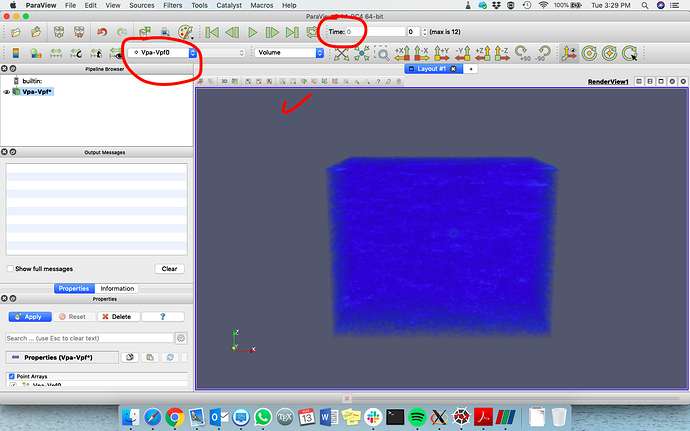This screenshot has width=690, height=431.
Task: Switch to the Information tab
Action: [117, 288]
